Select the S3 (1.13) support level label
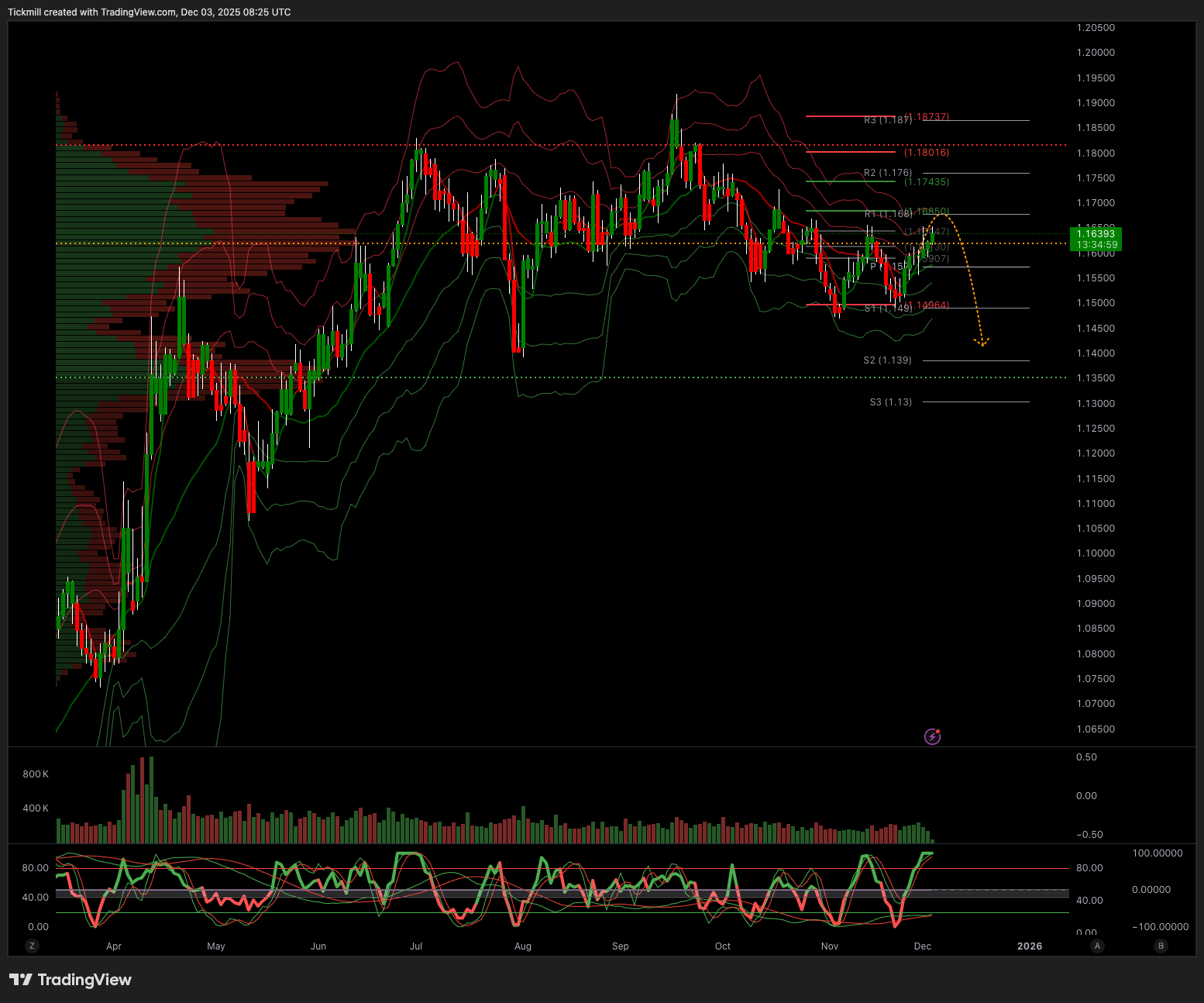 point(890,402)
